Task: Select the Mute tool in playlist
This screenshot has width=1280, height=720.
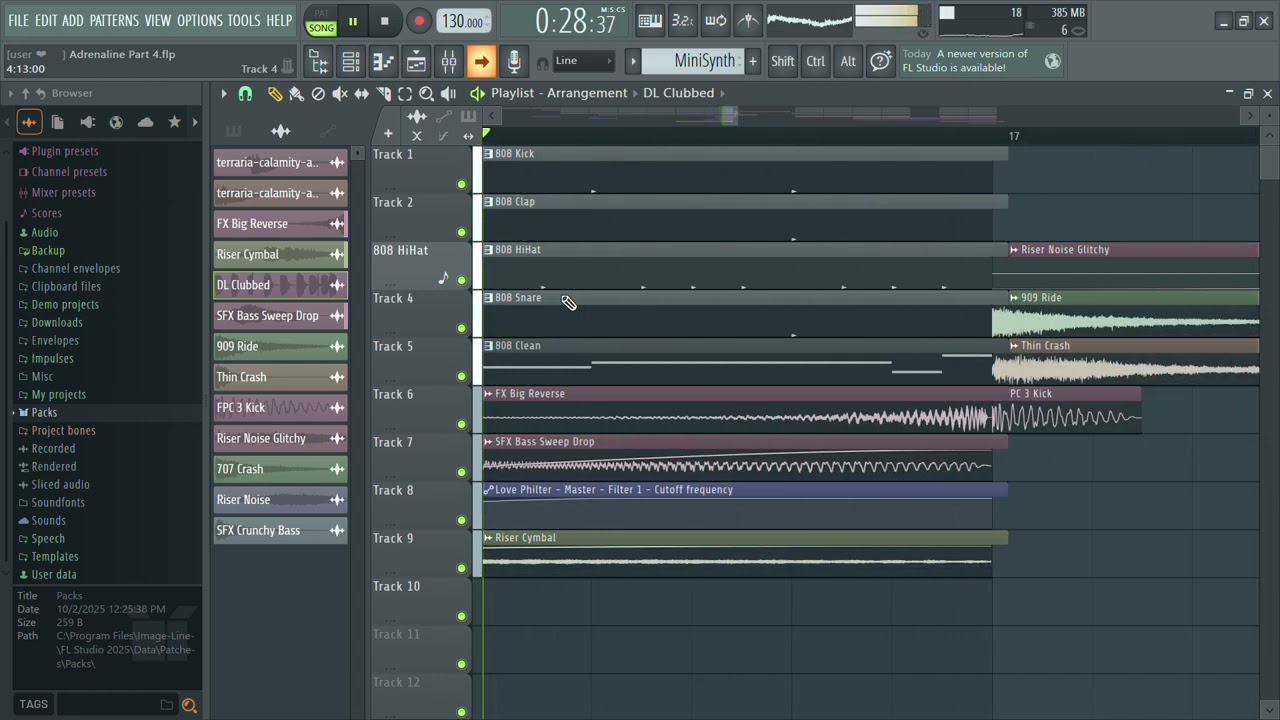Action: point(340,93)
